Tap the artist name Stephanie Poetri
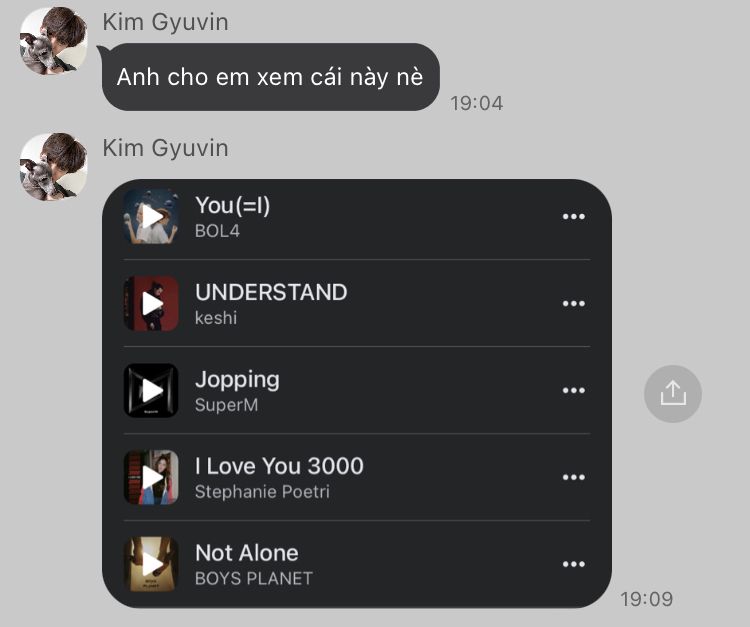The image size is (750, 627). (262, 492)
